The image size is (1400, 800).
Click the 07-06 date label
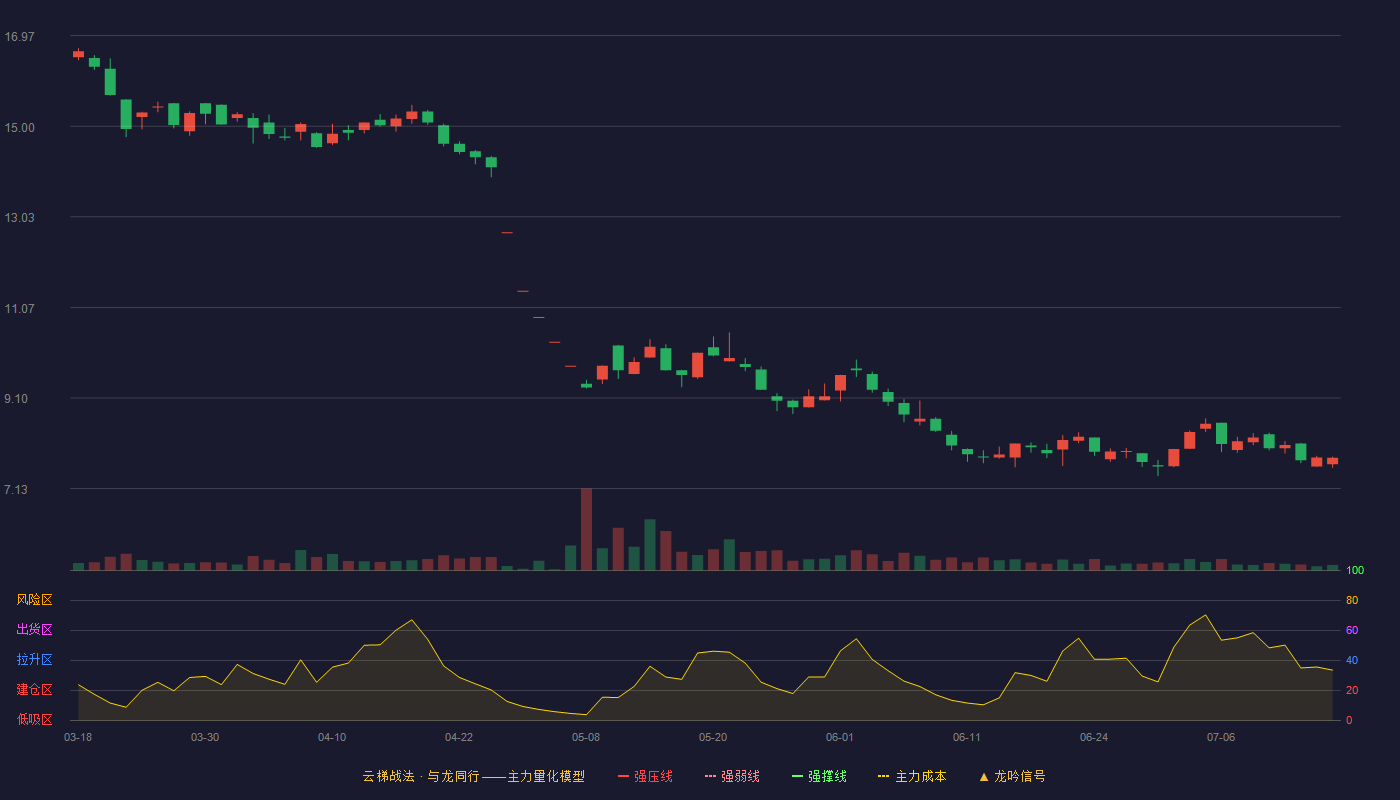(1221, 737)
